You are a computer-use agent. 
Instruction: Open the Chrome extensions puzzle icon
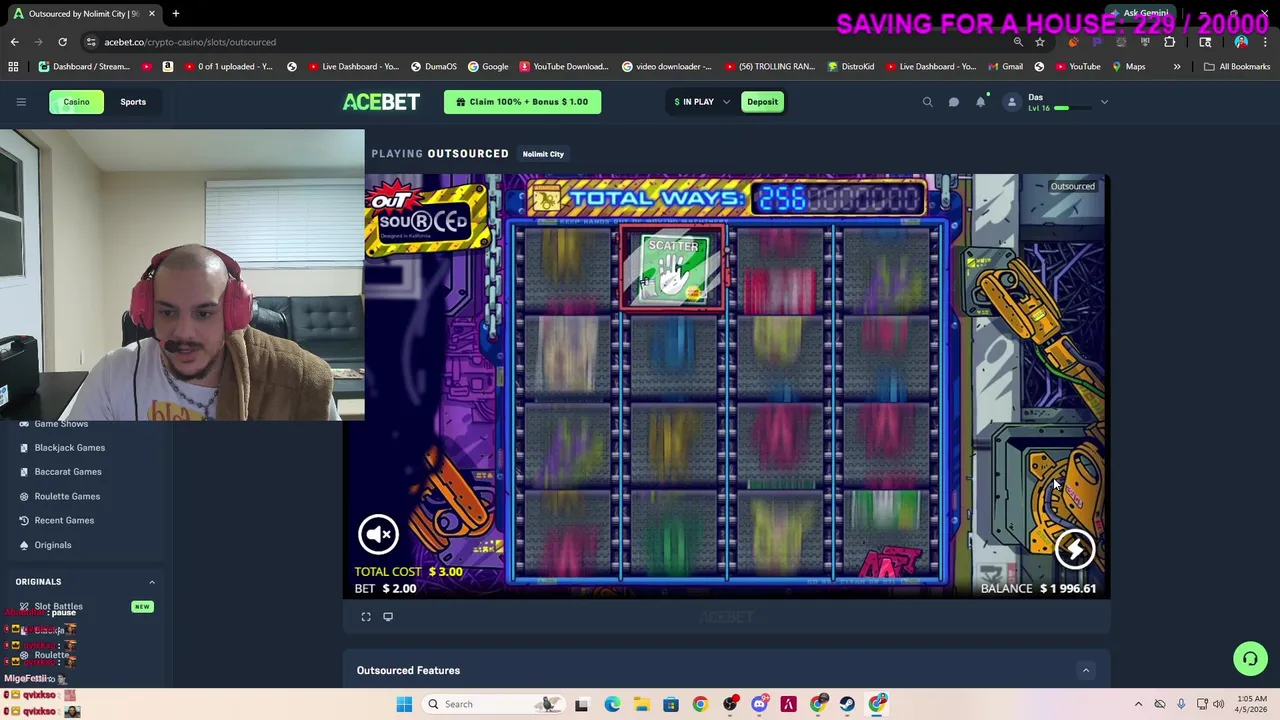pyautogui.click(x=1169, y=42)
